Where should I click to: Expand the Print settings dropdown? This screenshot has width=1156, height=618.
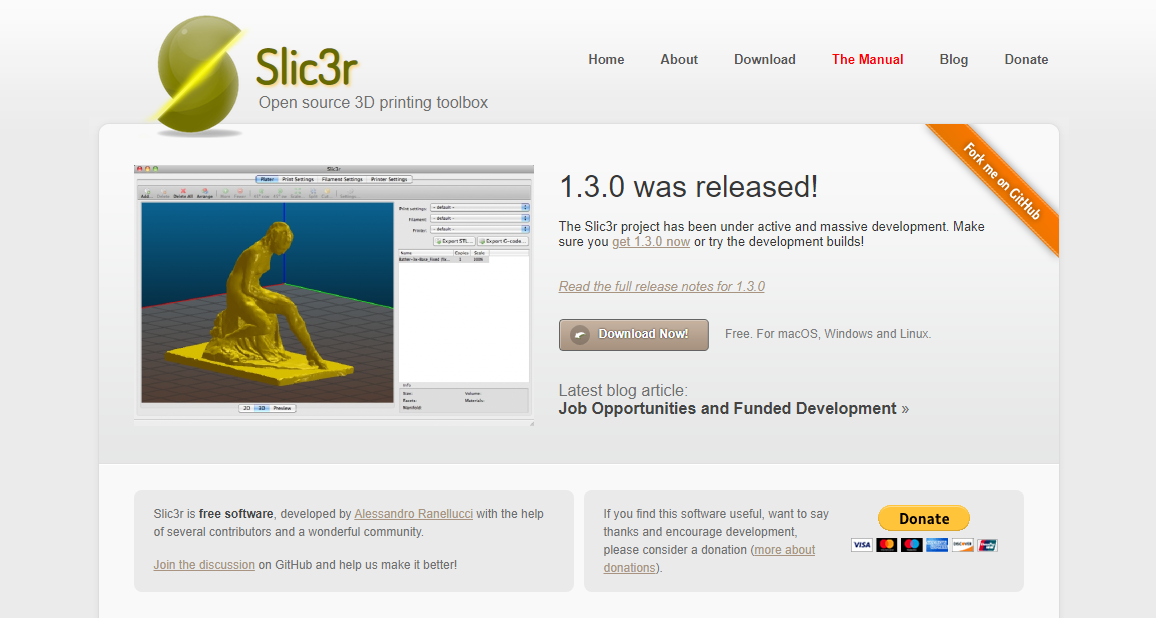pyautogui.click(x=479, y=208)
